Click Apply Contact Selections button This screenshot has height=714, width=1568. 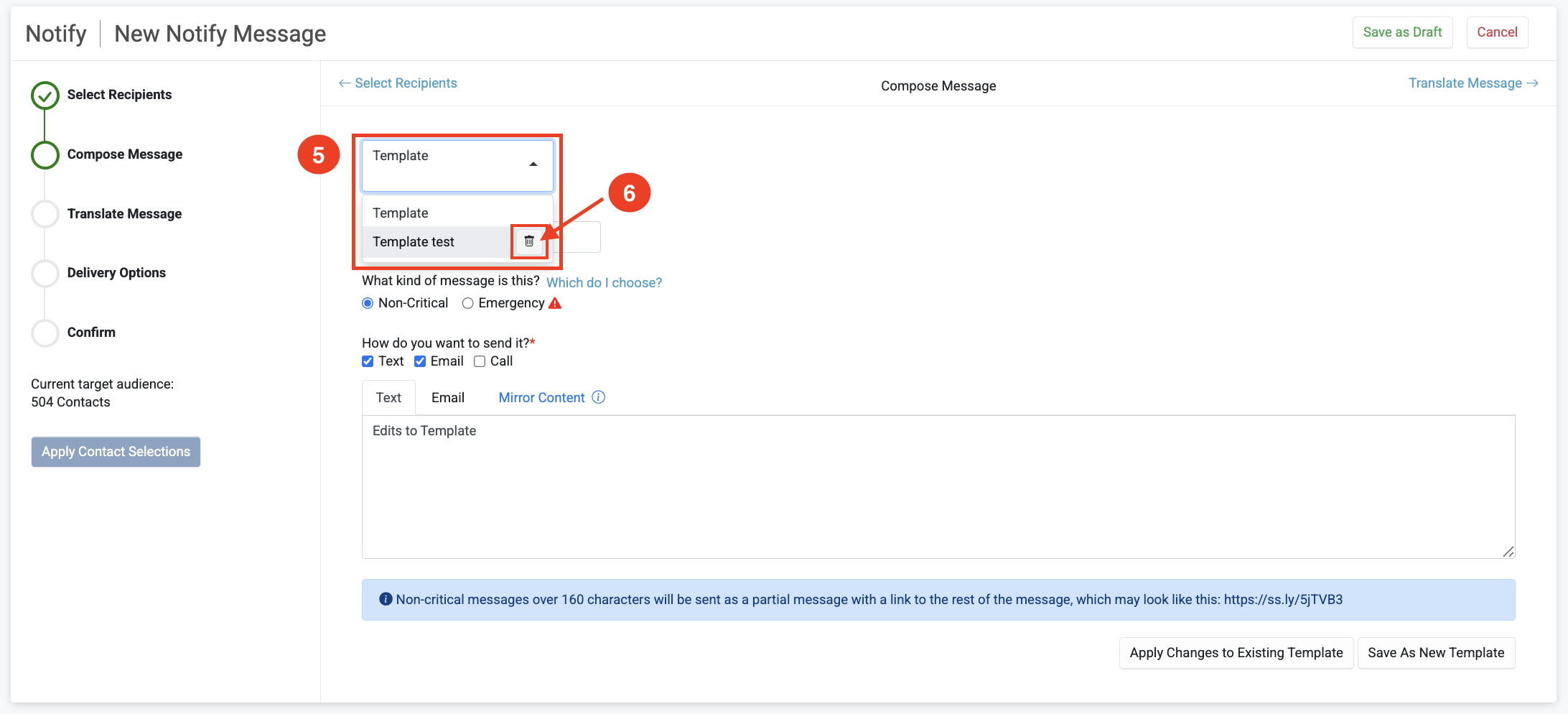(x=116, y=452)
